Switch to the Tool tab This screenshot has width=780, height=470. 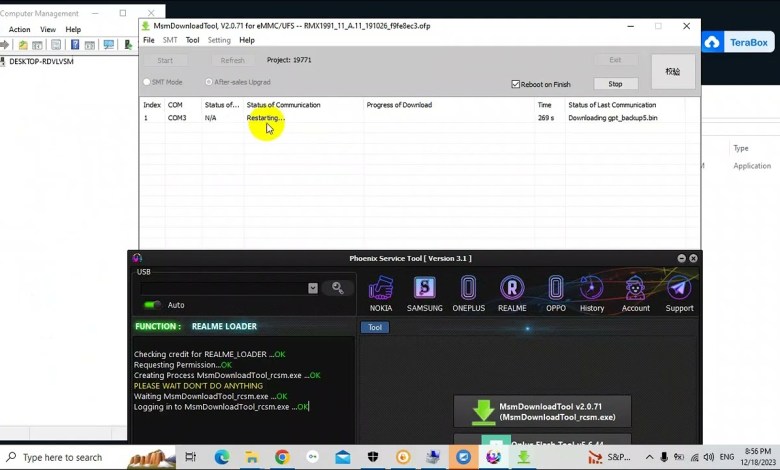click(x=375, y=327)
